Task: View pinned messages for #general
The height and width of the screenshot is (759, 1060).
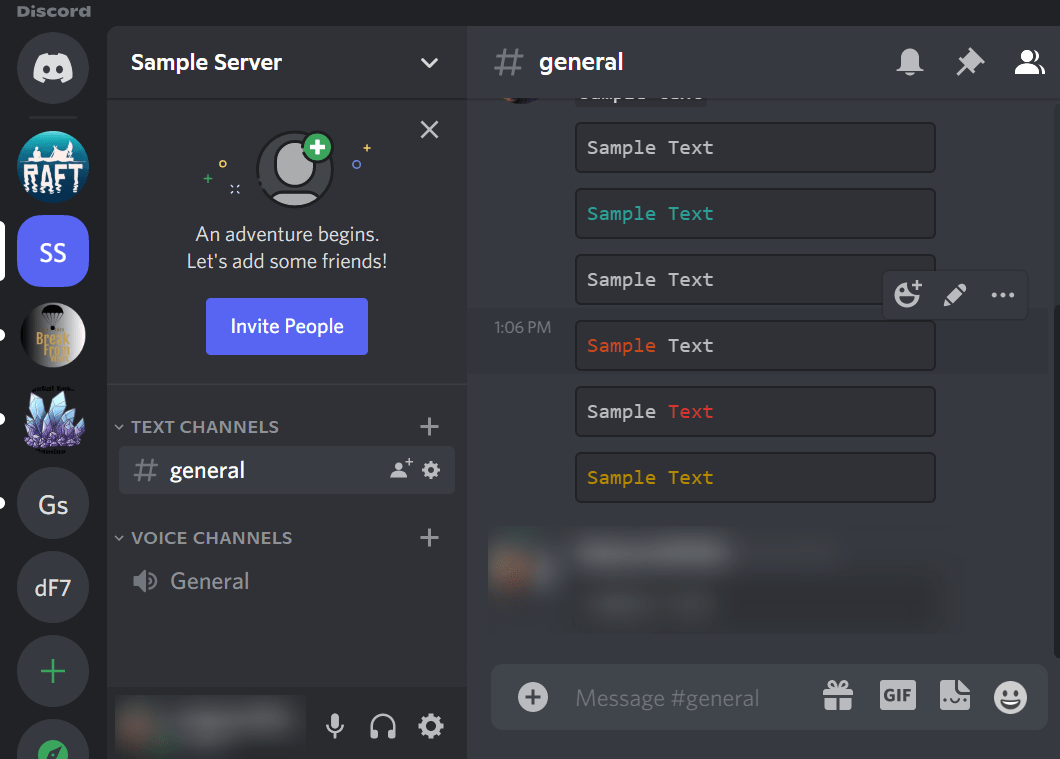Action: point(969,61)
